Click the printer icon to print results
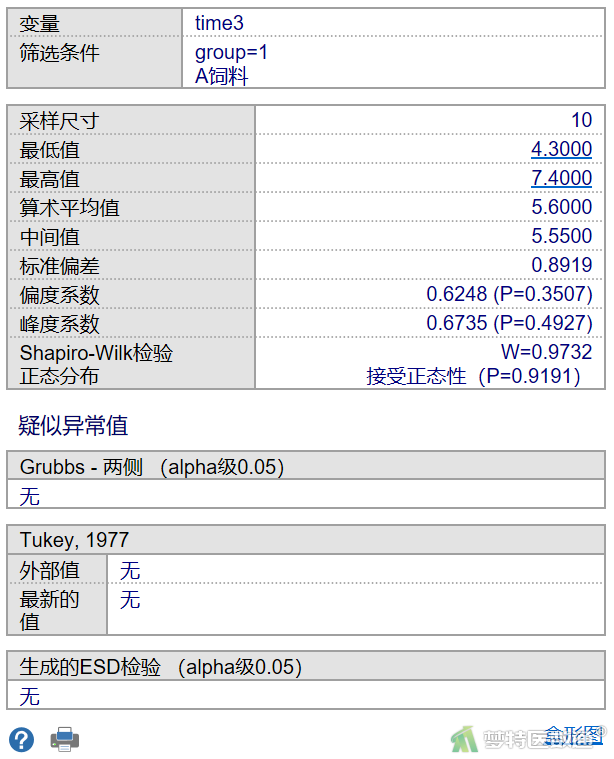The image size is (614, 759). click(x=65, y=739)
